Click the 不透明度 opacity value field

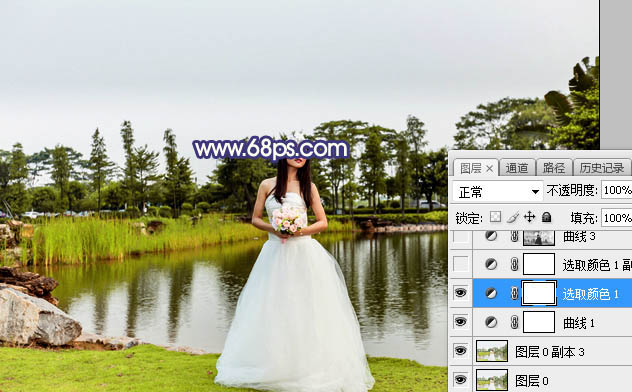click(617, 190)
